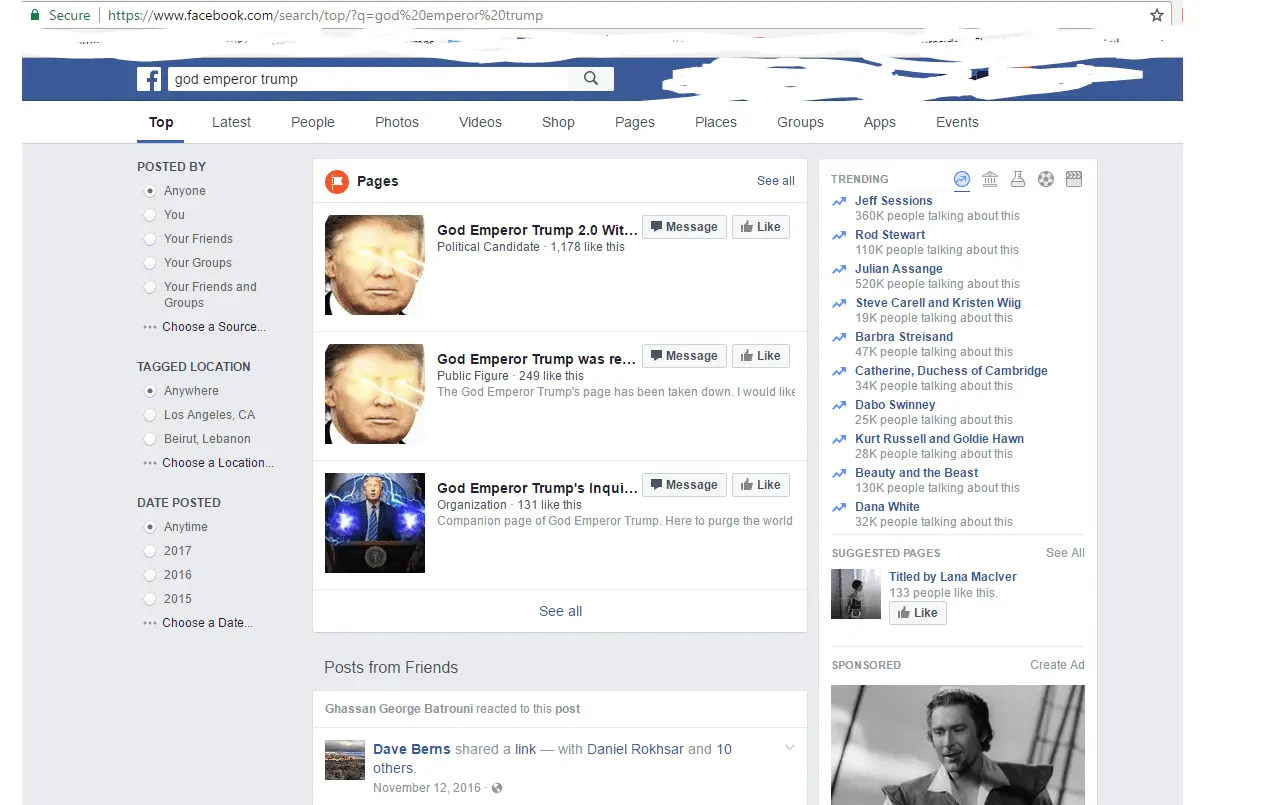This screenshot has height=805, width=1265.
Task: Click into the search text field
Action: point(370,79)
